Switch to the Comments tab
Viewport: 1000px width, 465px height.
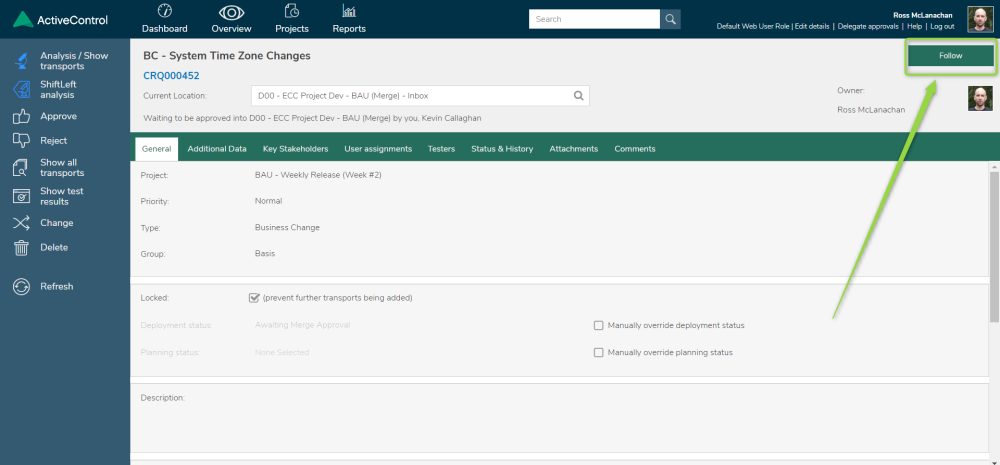pos(635,149)
